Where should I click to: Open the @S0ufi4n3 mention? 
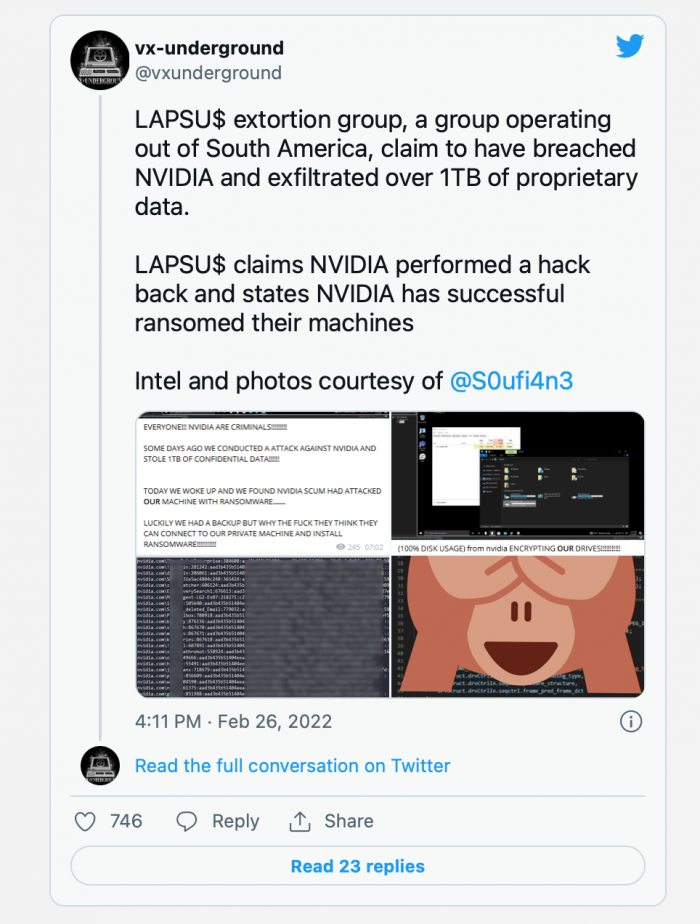[x=512, y=381]
